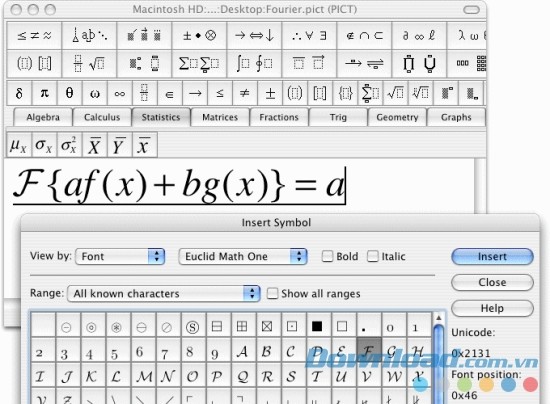Viewport: 550px width, 404px height.
Task: Select the script Q character in grid
Action: point(242,376)
